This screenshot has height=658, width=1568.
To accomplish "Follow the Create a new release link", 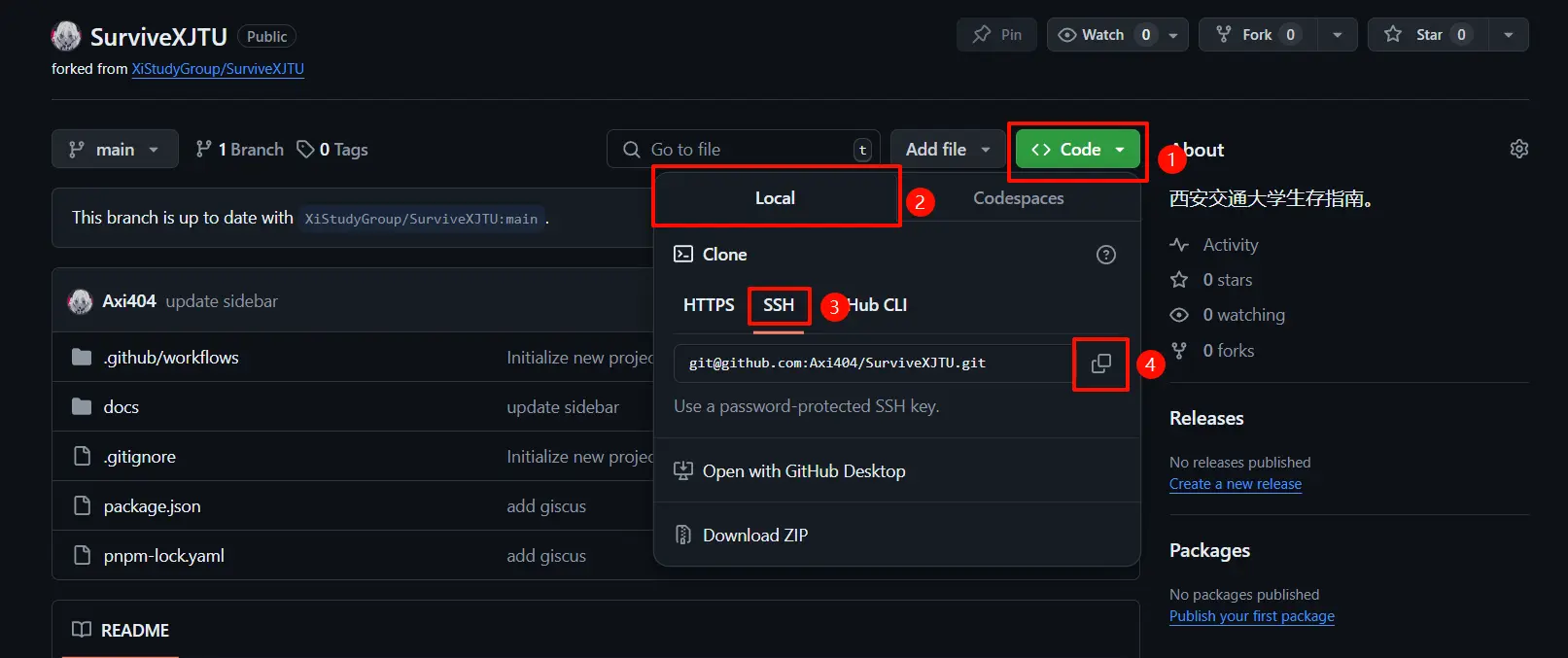I will click(1236, 484).
